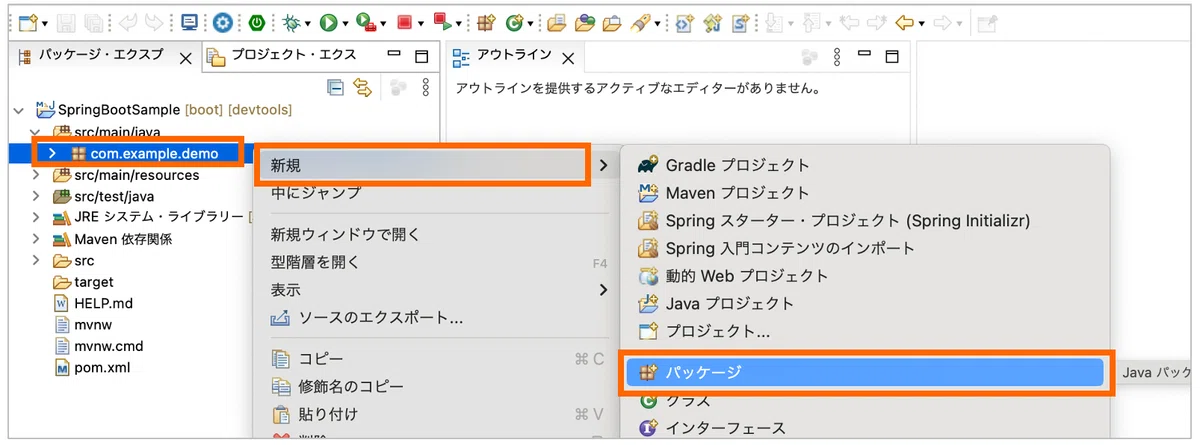Viewport: 1200px width, 445px height.
Task: Maximize the Outline view panel
Action: pyautogui.click(x=892, y=56)
